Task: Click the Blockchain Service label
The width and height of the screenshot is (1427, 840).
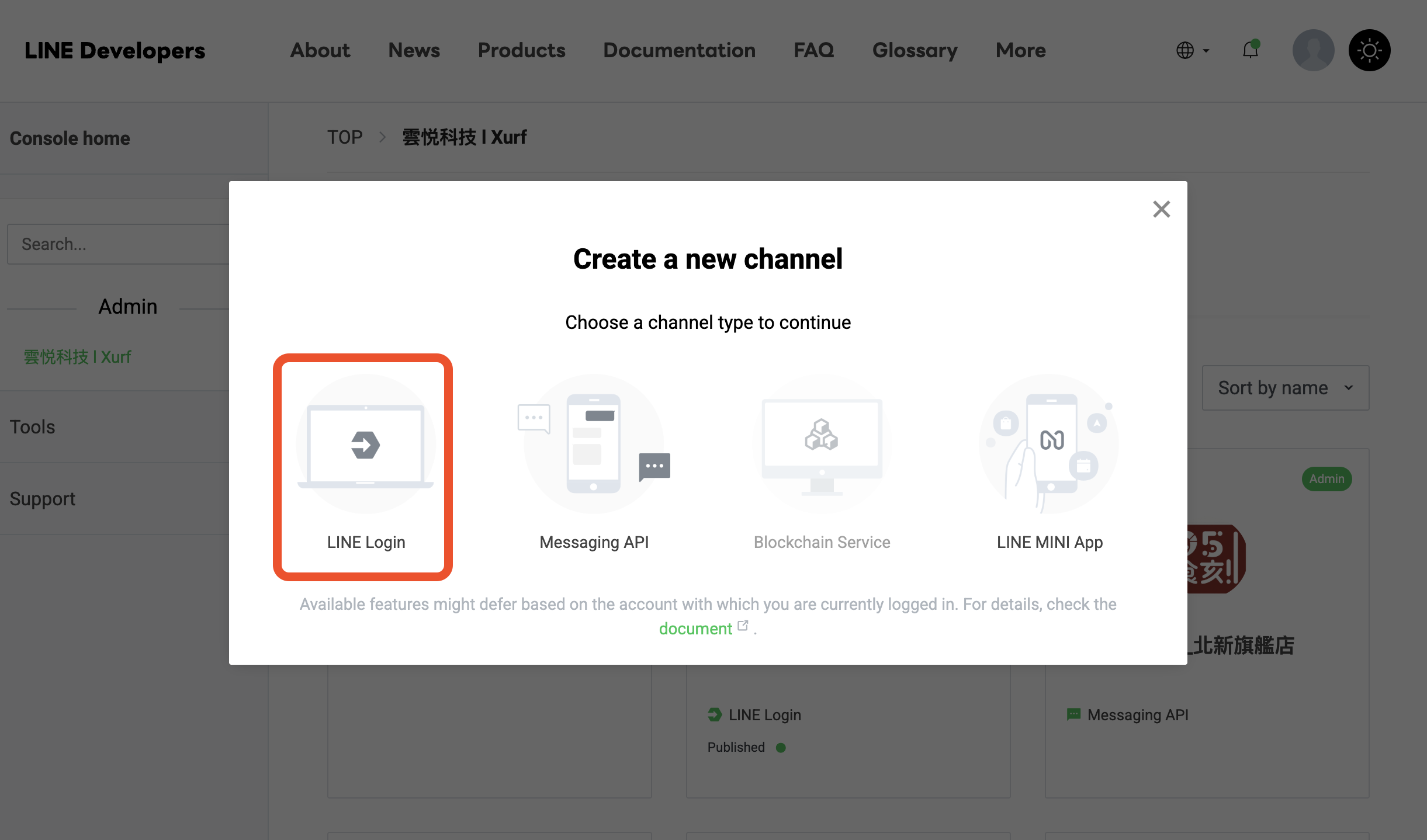Action: [822, 542]
